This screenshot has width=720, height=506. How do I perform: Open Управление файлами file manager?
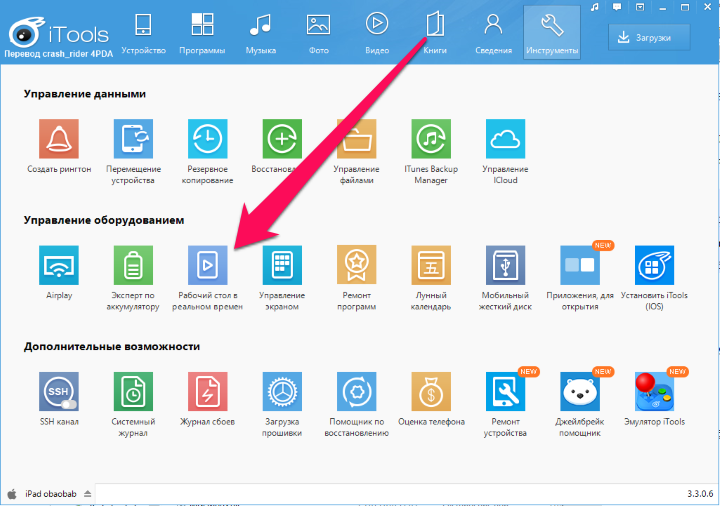pyautogui.click(x=356, y=139)
